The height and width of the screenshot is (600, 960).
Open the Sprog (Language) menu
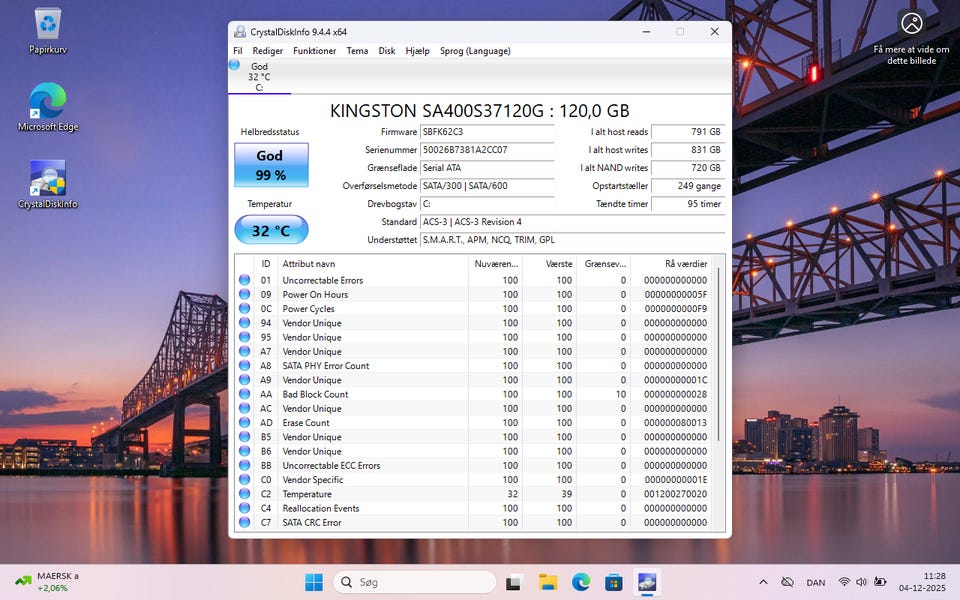pos(475,51)
